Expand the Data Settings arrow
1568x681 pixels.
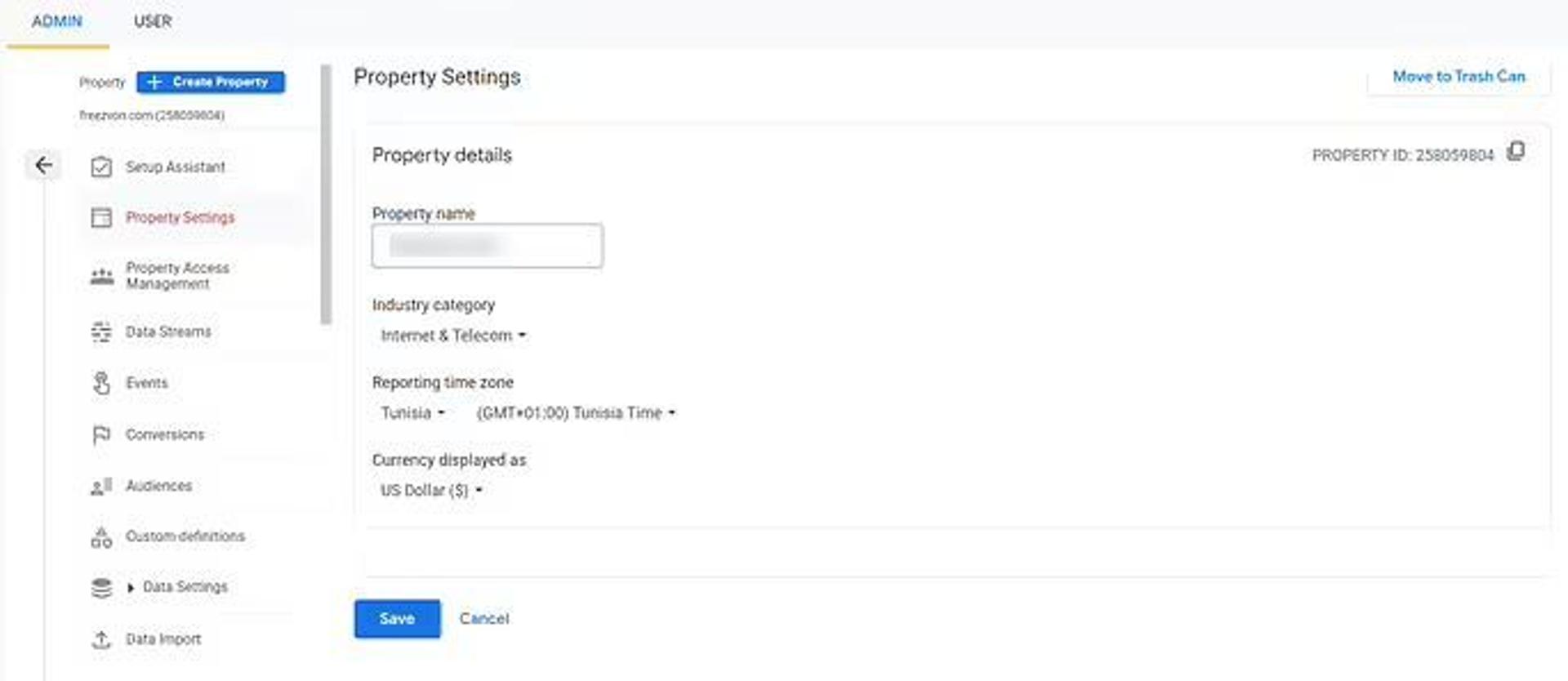point(131,588)
